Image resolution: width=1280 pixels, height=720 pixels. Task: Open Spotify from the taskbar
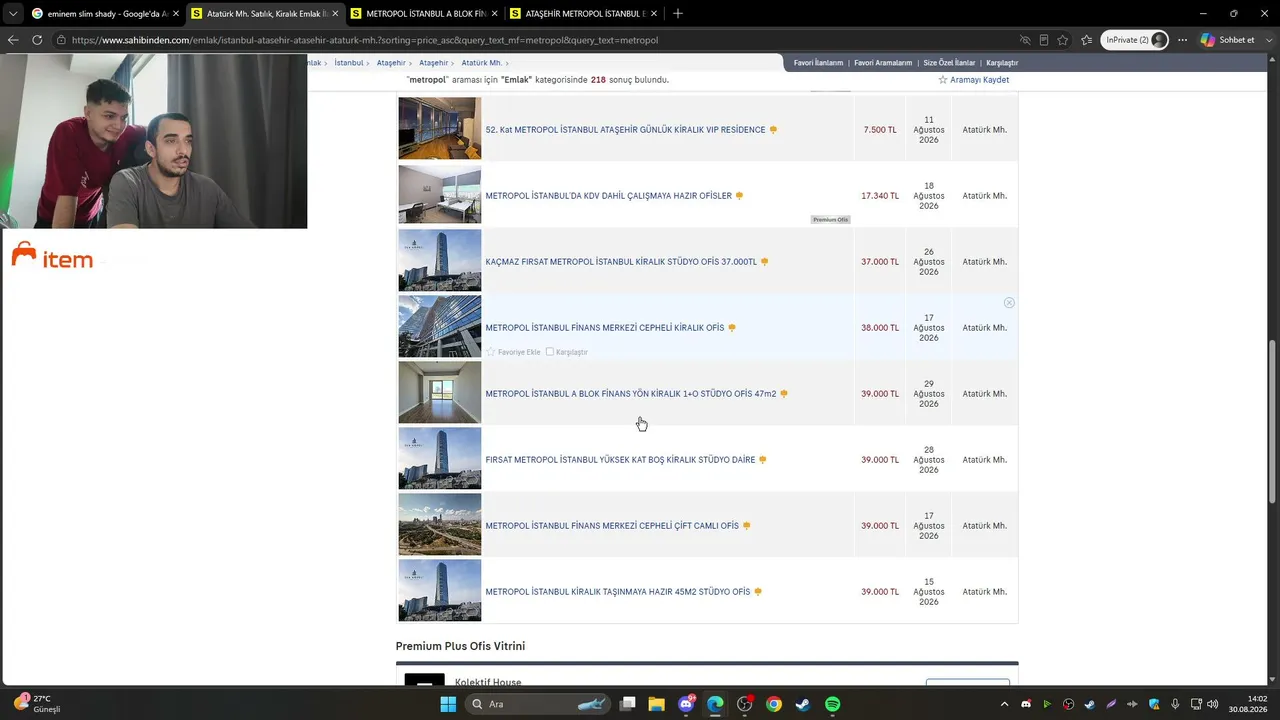click(832, 704)
